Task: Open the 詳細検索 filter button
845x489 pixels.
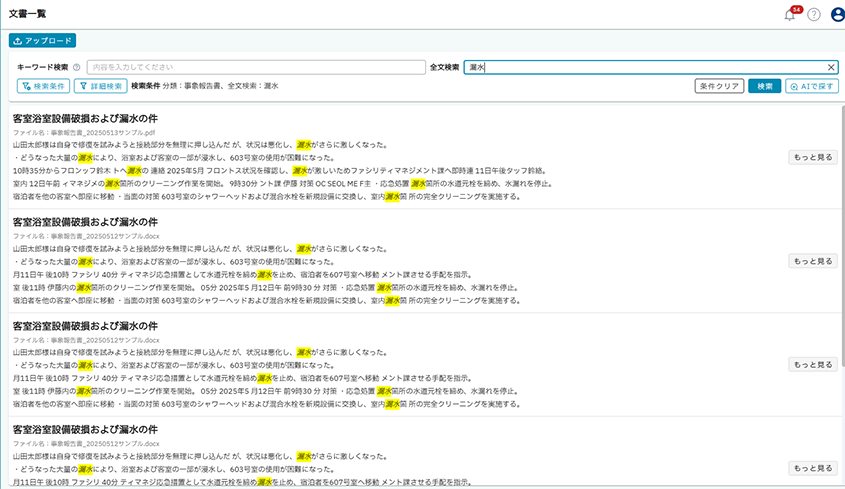Action: [x=101, y=86]
